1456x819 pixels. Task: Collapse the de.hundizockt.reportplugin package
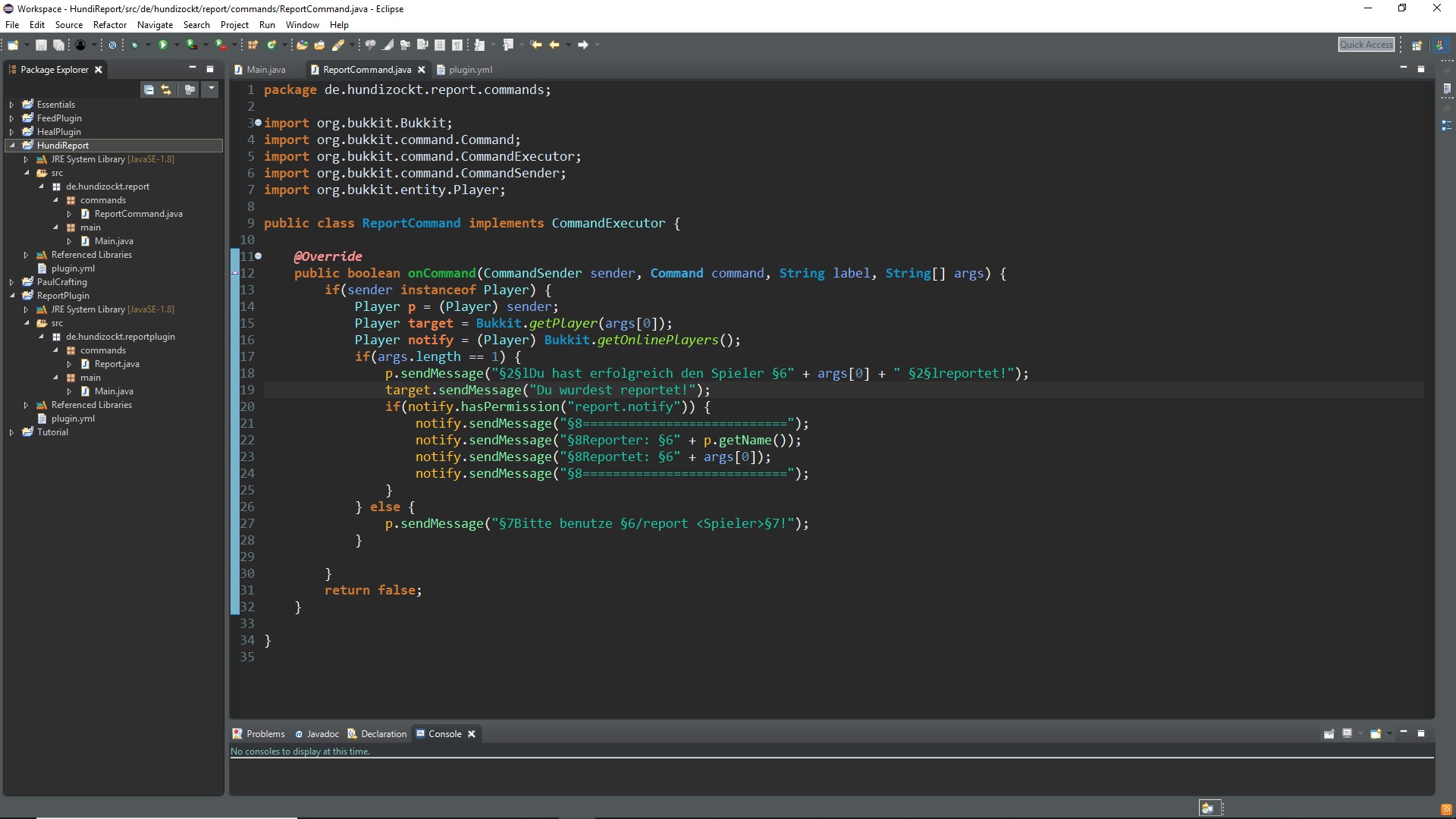point(41,337)
